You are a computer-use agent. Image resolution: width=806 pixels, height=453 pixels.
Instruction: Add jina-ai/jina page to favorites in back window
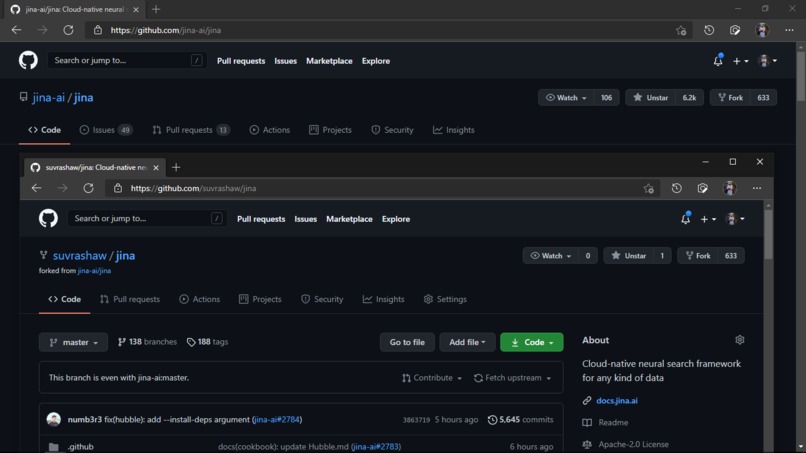tap(681, 30)
